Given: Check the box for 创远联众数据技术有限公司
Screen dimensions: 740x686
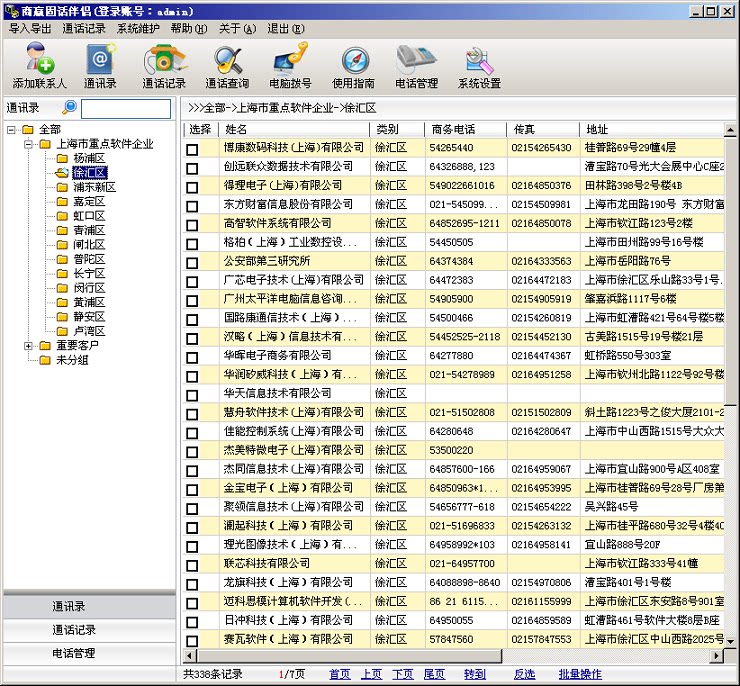Looking at the screenshot, I should [192, 168].
